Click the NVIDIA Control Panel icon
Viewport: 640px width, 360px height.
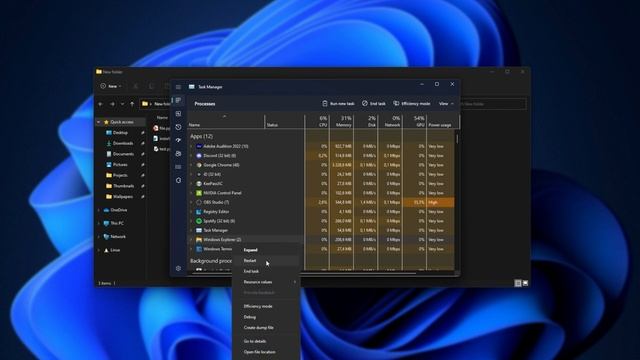coord(199,193)
